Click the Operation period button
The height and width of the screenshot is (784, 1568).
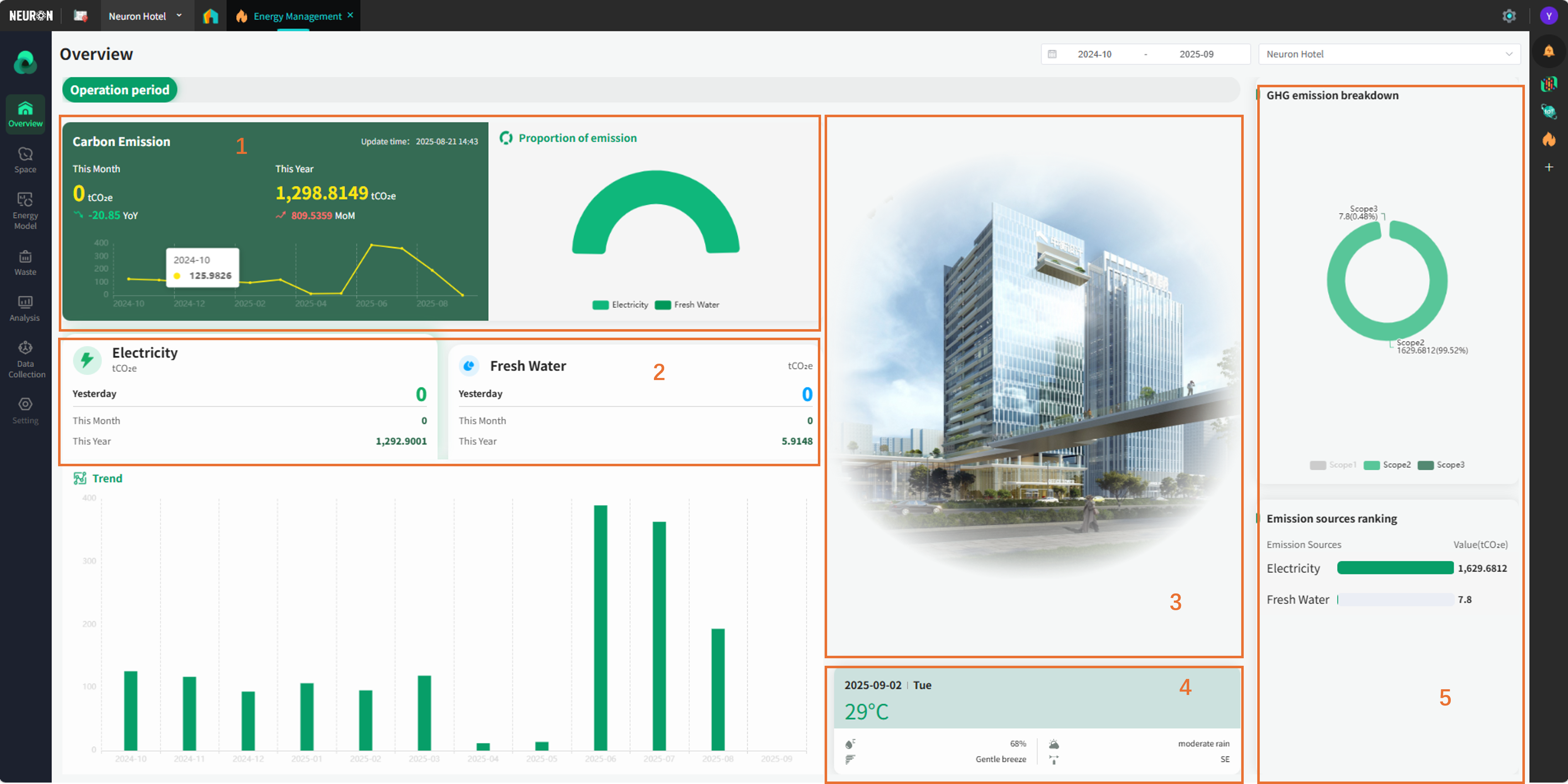119,90
